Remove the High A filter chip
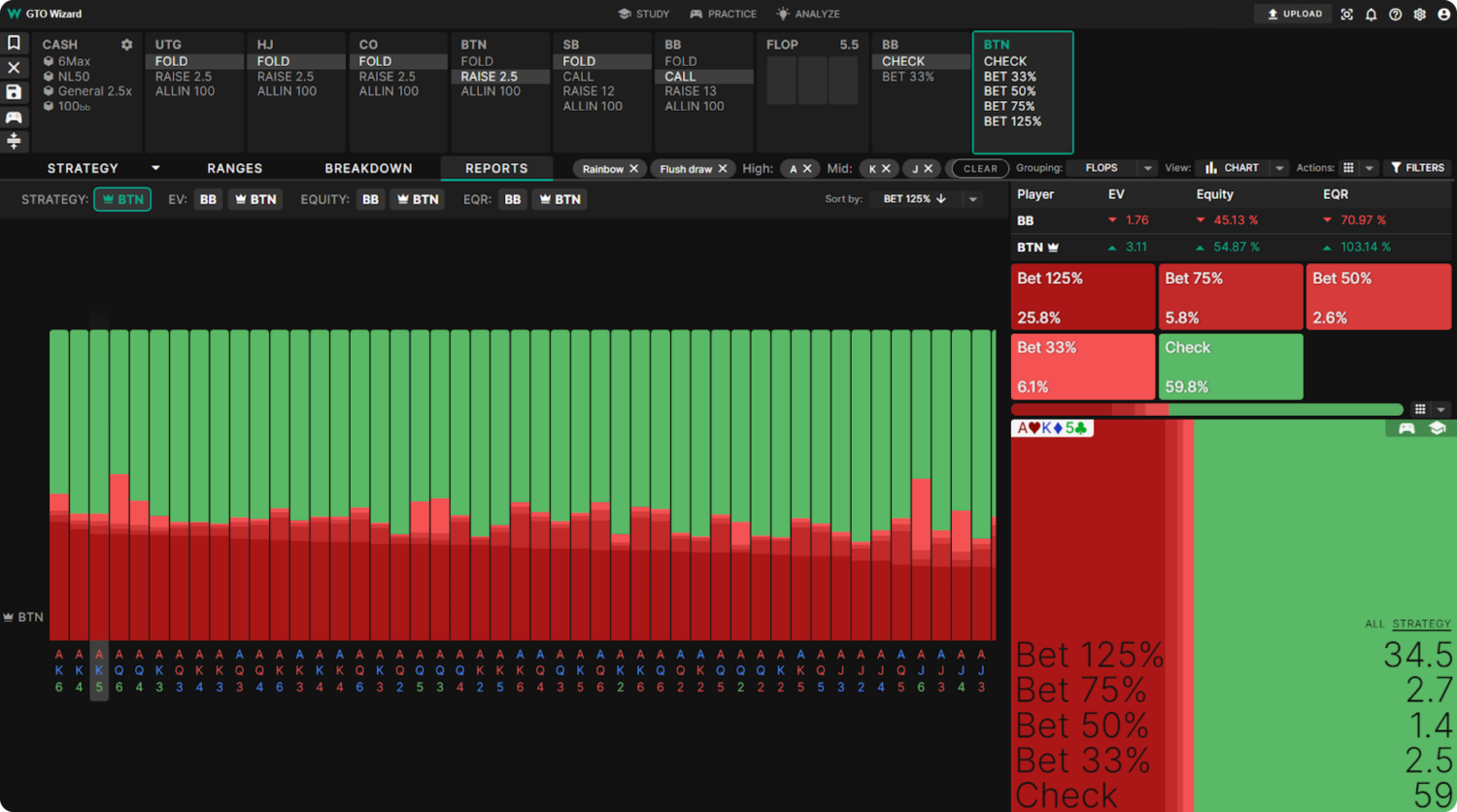Screen dimensions: 1457x812 [x=807, y=169]
